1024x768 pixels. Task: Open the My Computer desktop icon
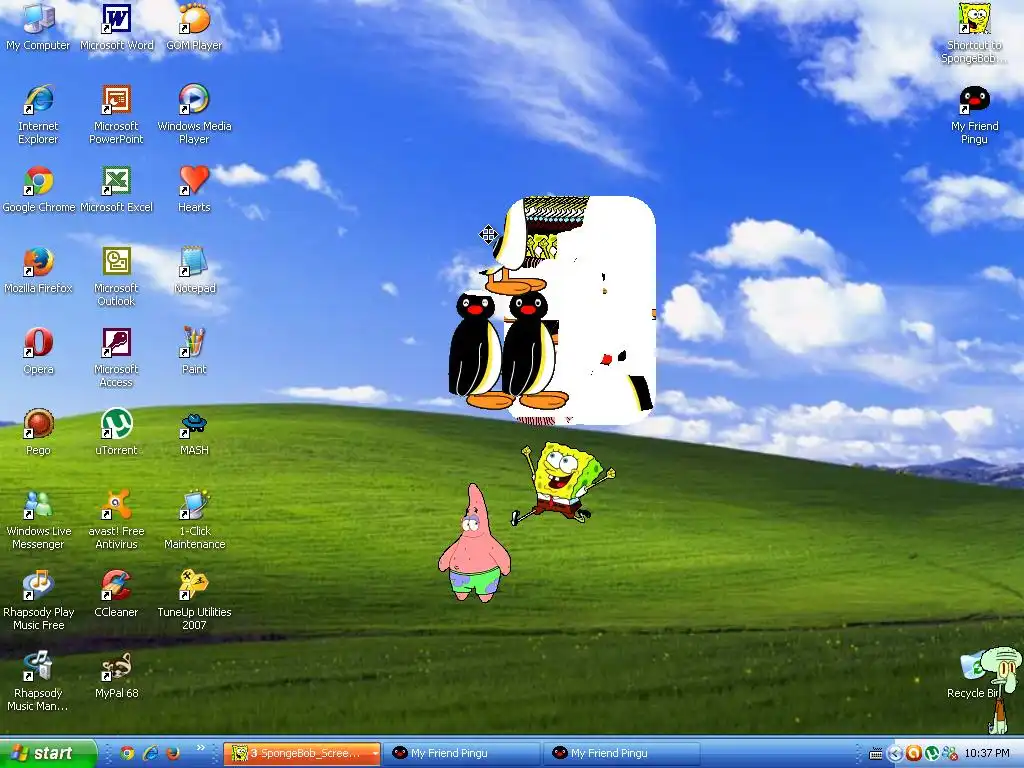(38, 27)
